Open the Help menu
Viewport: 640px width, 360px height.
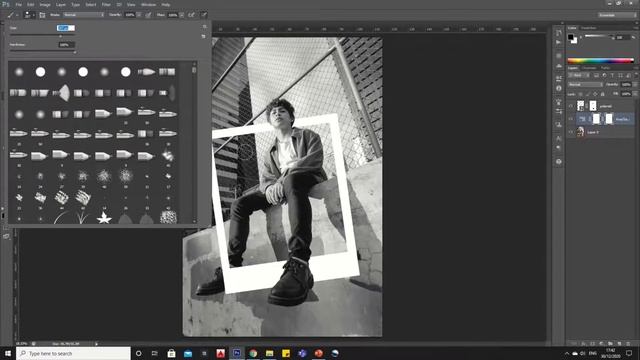pos(166,4)
